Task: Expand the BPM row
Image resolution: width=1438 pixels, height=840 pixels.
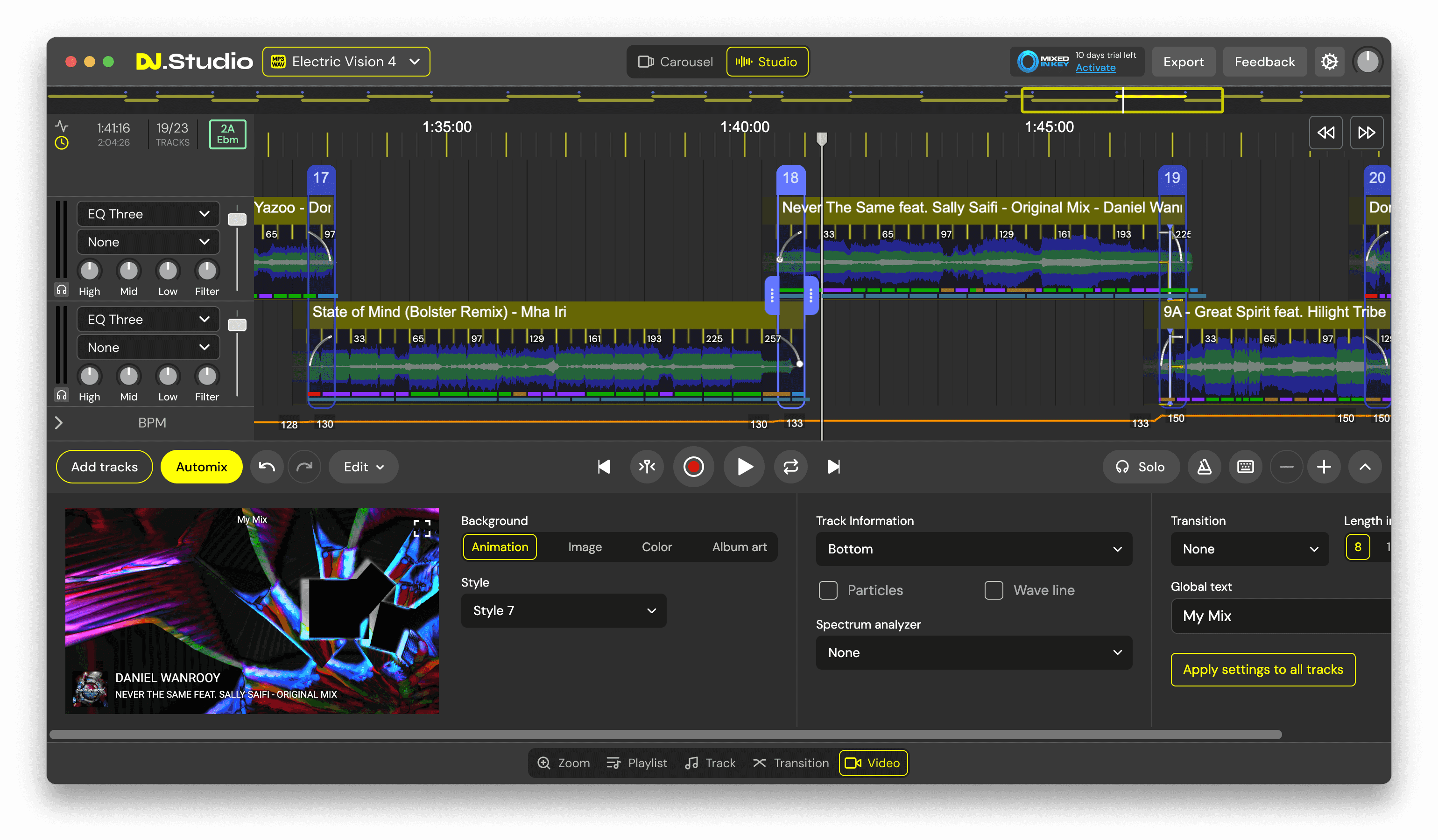Action: (x=59, y=423)
